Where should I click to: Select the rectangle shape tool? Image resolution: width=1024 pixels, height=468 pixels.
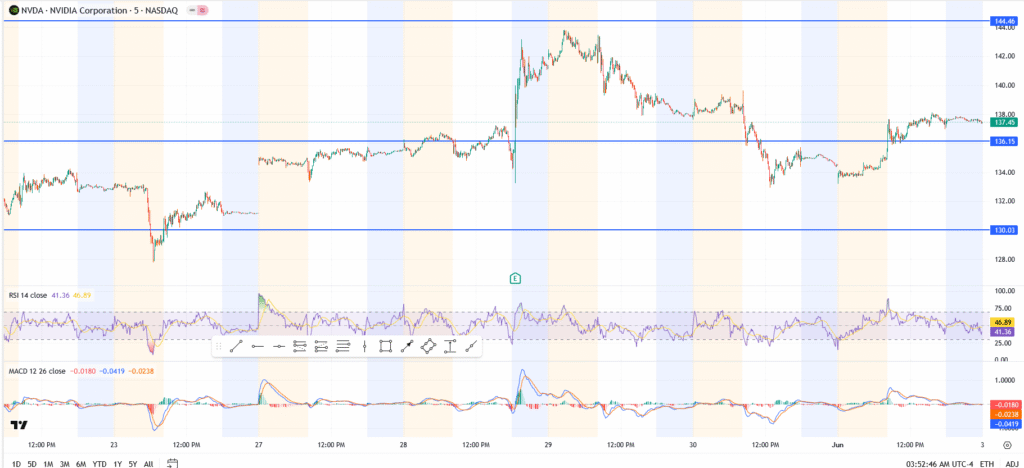click(x=385, y=346)
